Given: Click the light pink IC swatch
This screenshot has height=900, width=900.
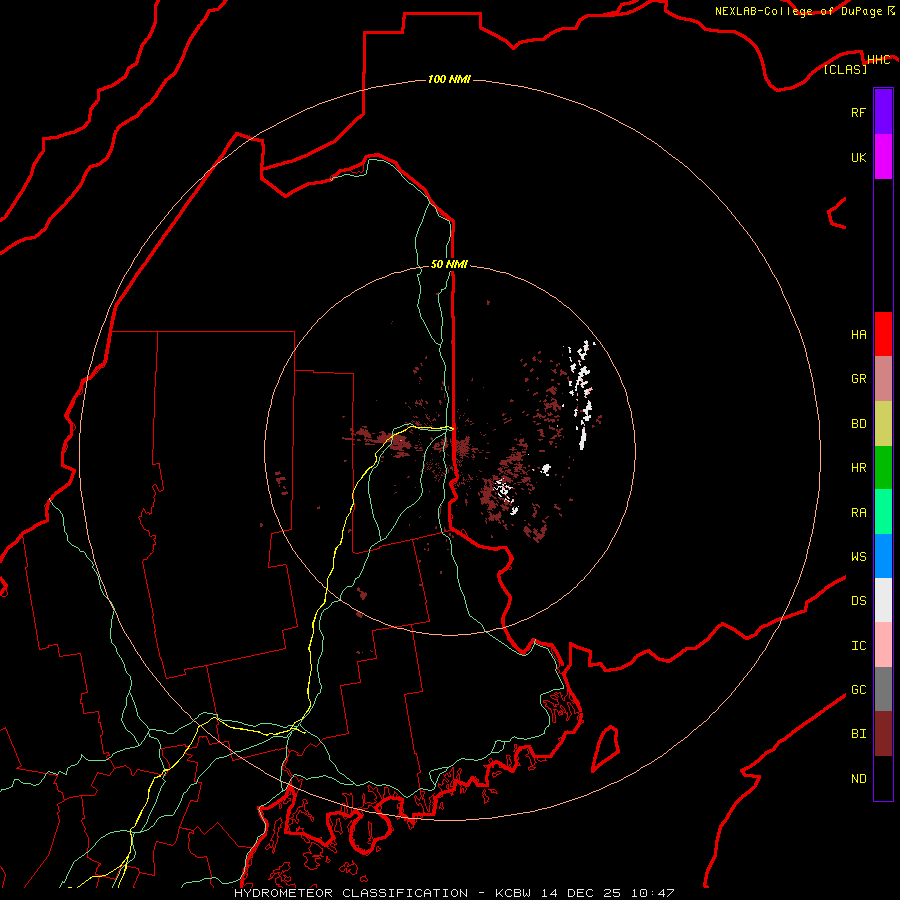Looking at the screenshot, I should 883,645.
